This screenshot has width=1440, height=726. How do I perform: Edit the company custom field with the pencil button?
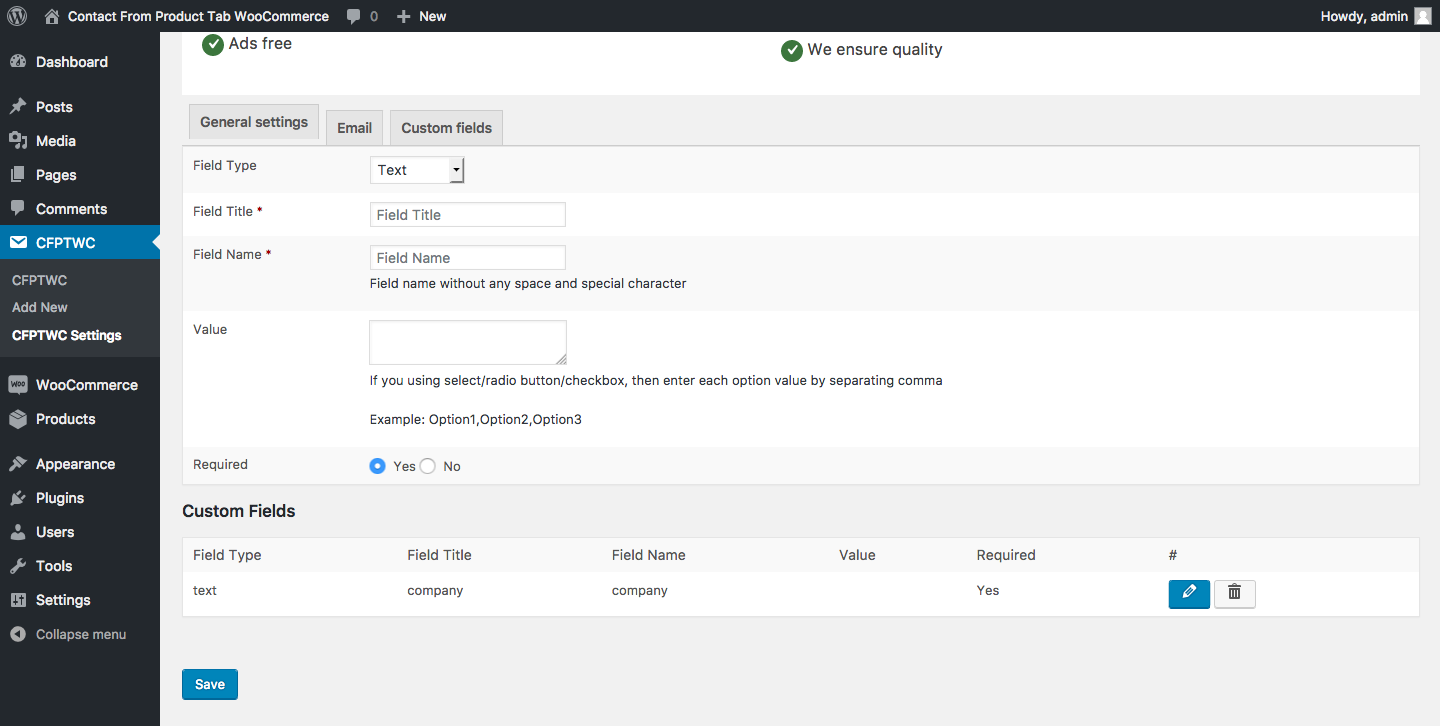(1189, 594)
